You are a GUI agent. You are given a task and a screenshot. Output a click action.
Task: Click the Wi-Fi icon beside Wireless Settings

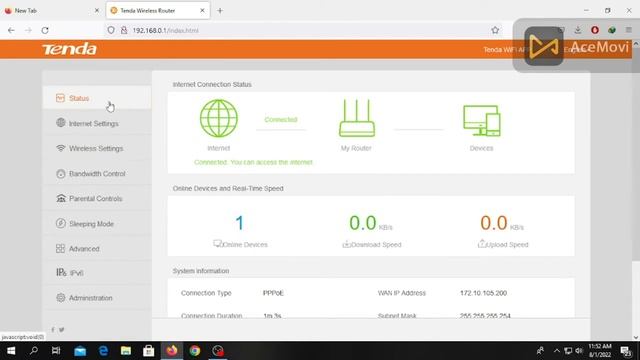[60, 148]
